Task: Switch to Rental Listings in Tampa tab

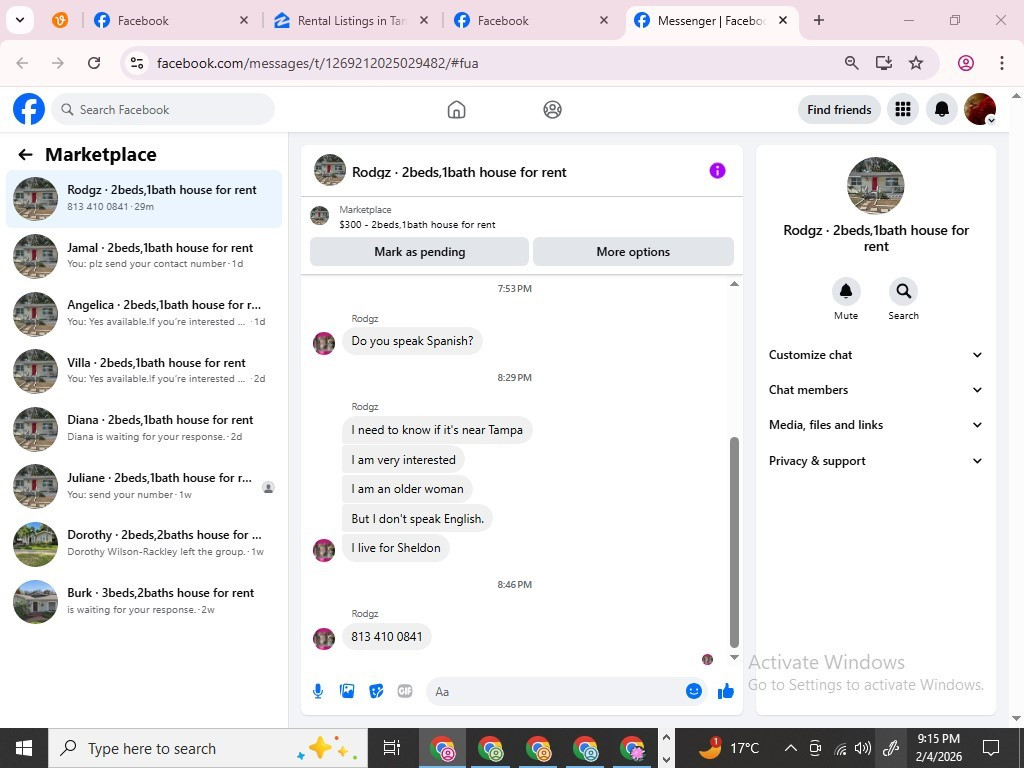Action: click(x=352, y=20)
